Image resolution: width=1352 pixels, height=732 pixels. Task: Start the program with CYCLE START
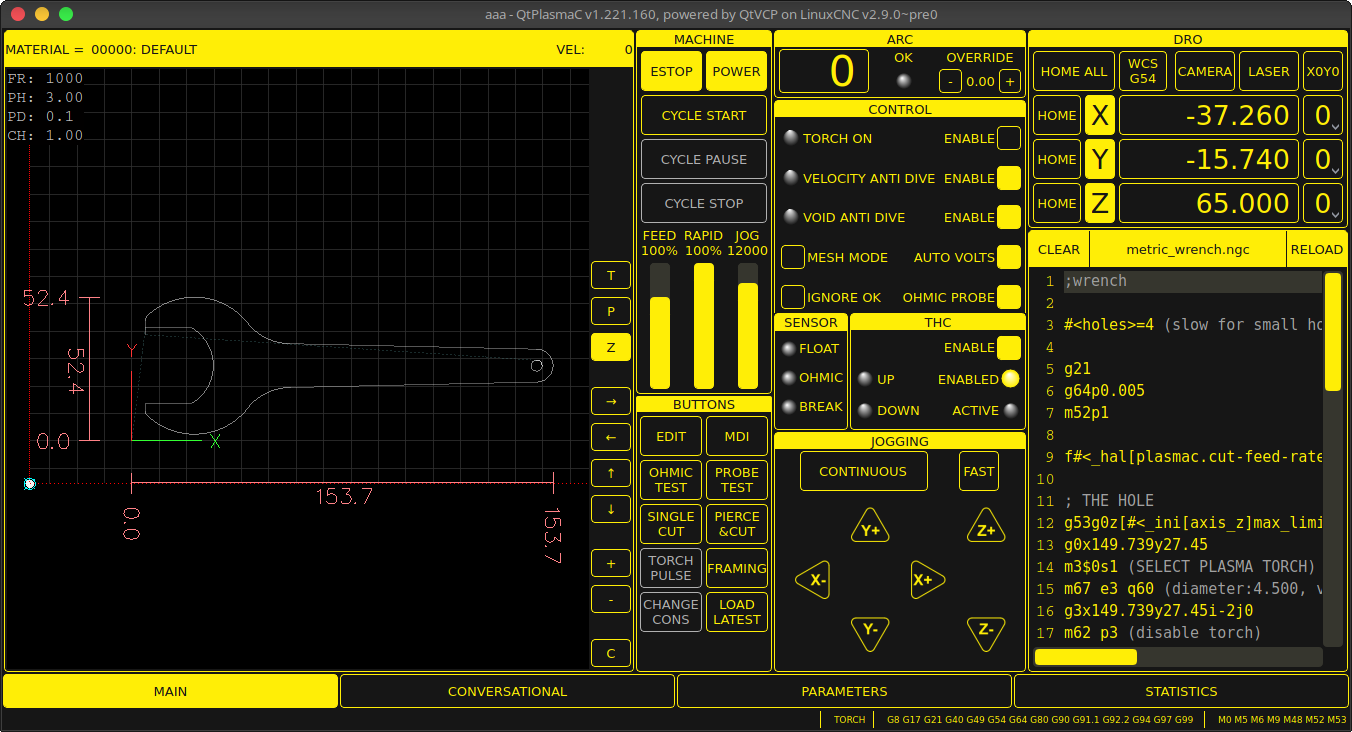(x=704, y=116)
